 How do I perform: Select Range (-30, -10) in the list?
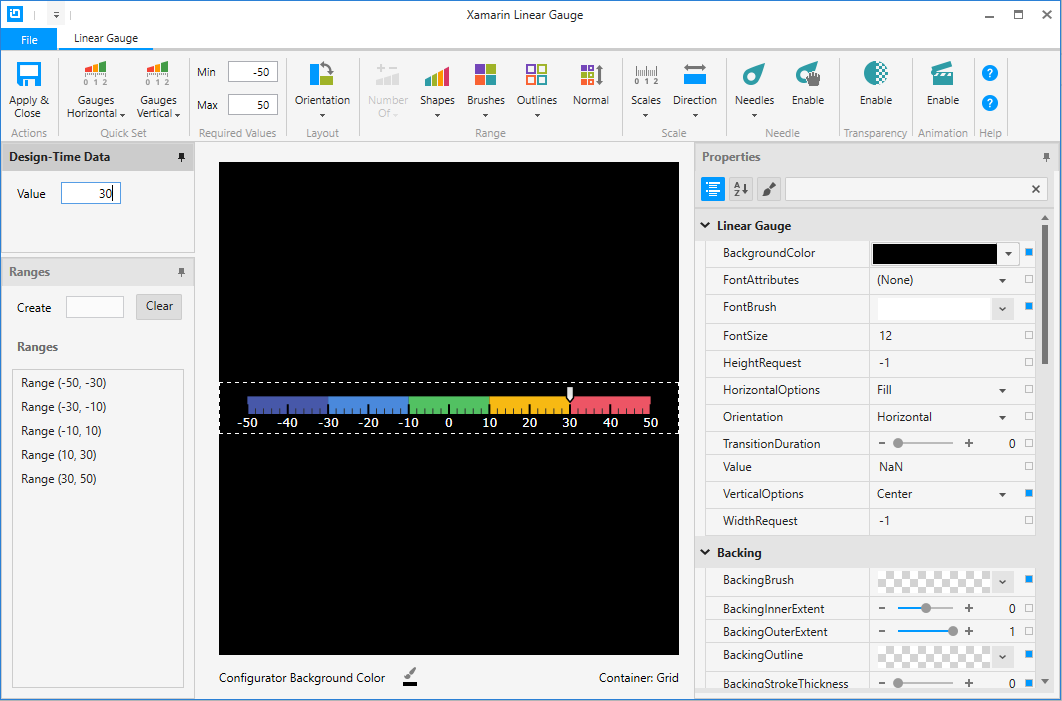click(x=98, y=407)
